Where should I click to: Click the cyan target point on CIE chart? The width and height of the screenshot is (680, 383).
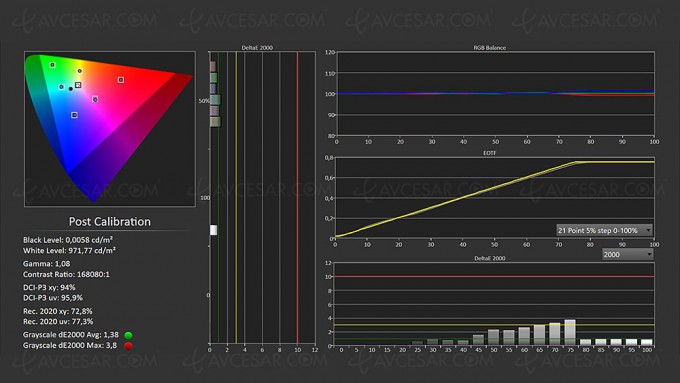coord(62,87)
